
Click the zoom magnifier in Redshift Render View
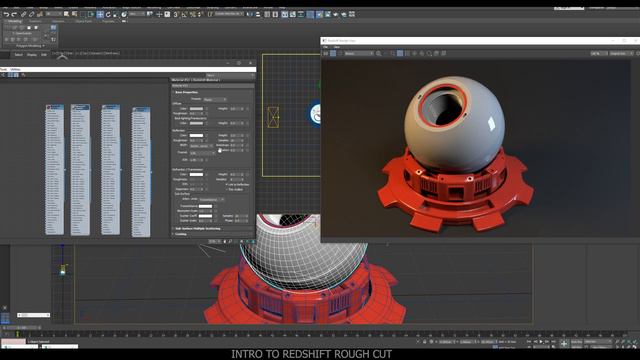379,53
